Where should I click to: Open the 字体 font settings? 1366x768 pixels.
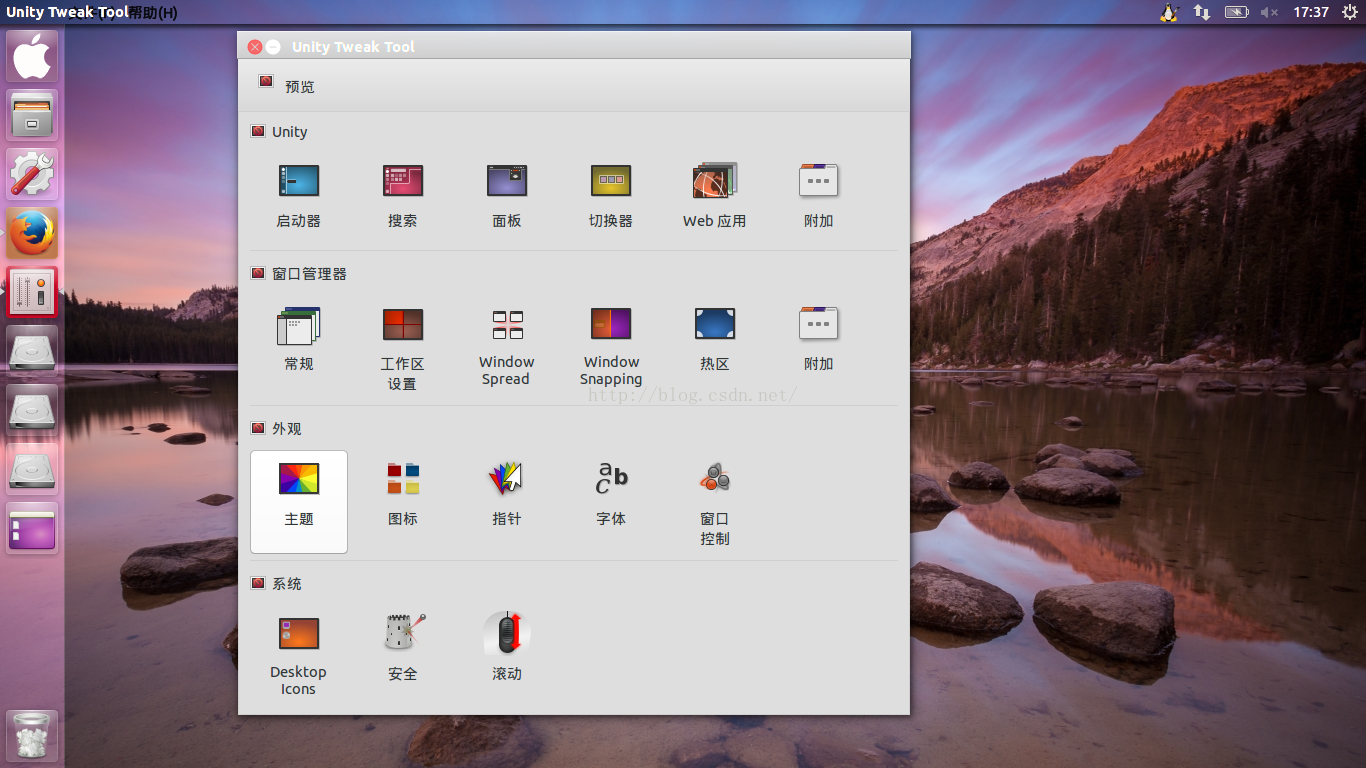[x=610, y=493]
